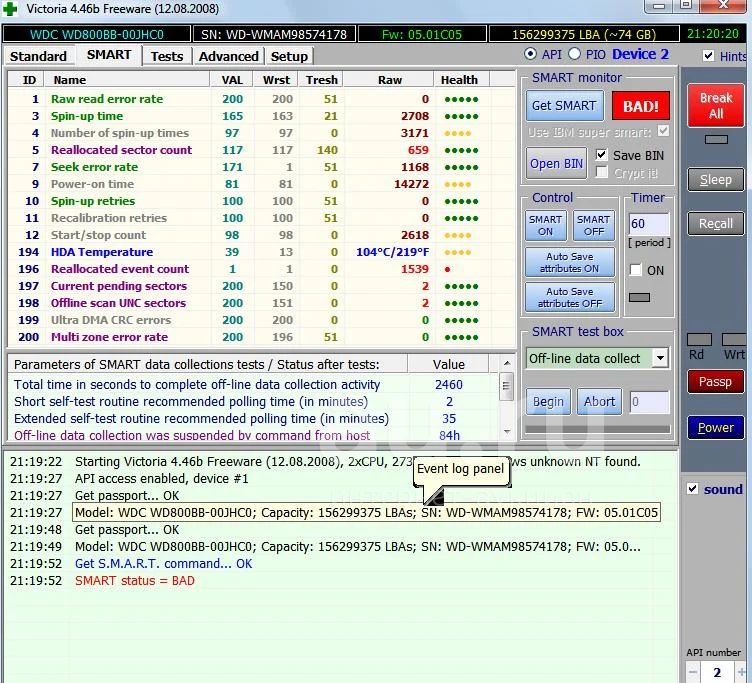
Task: Click the Get SMART button
Action: pyautogui.click(x=564, y=106)
